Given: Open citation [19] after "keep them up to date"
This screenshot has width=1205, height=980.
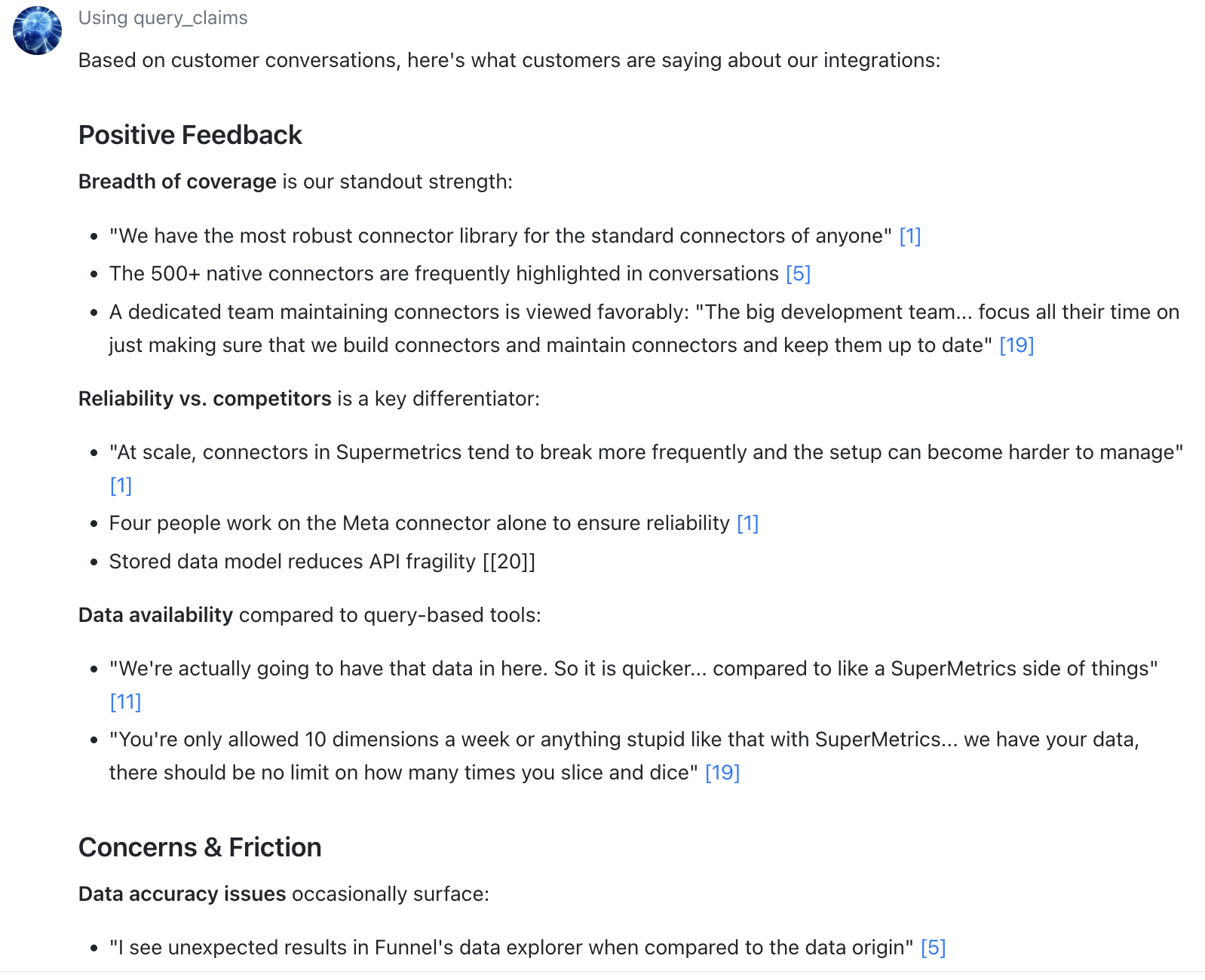Looking at the screenshot, I should 1016,345.
